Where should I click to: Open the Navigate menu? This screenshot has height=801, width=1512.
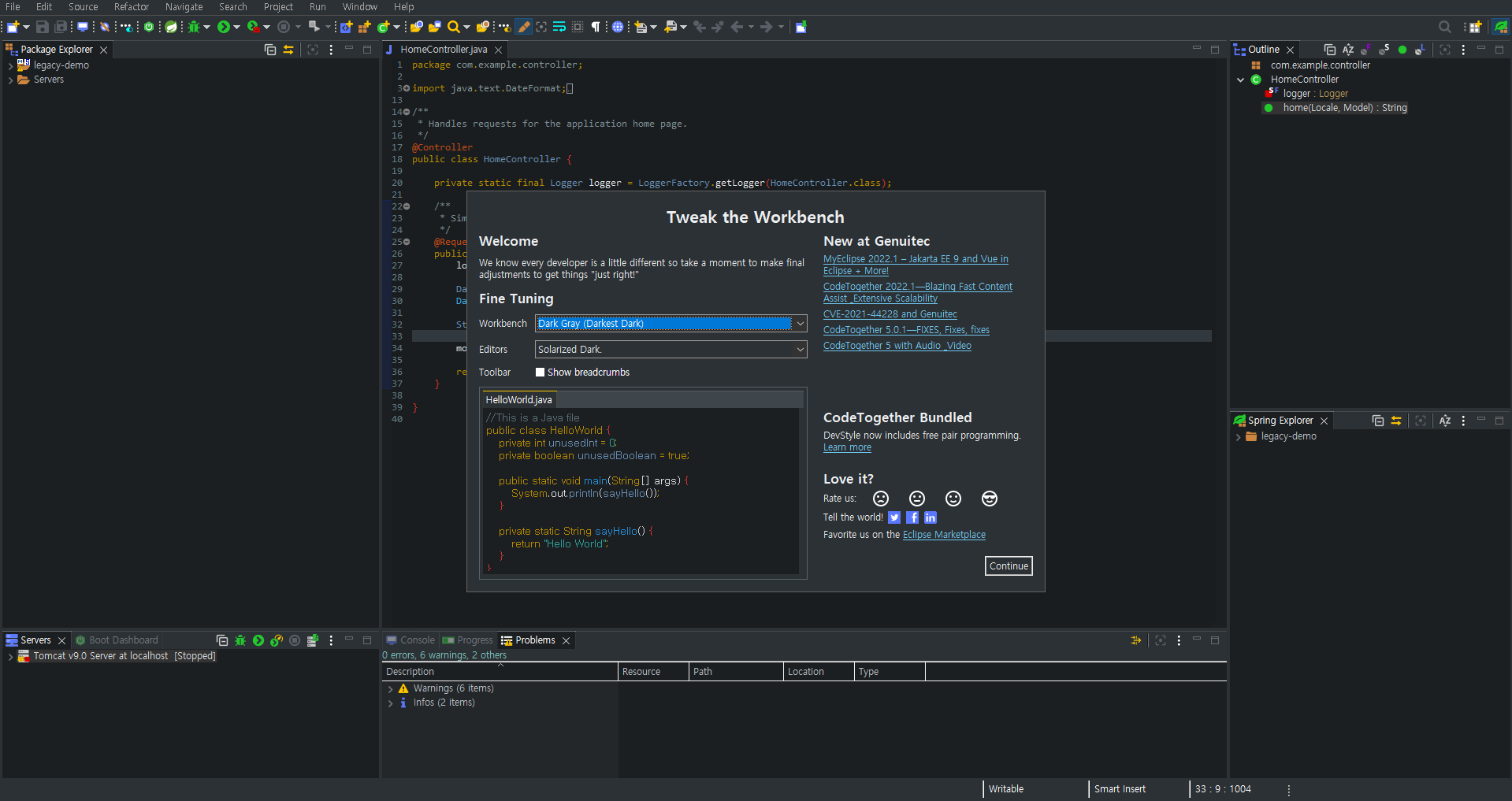[184, 7]
